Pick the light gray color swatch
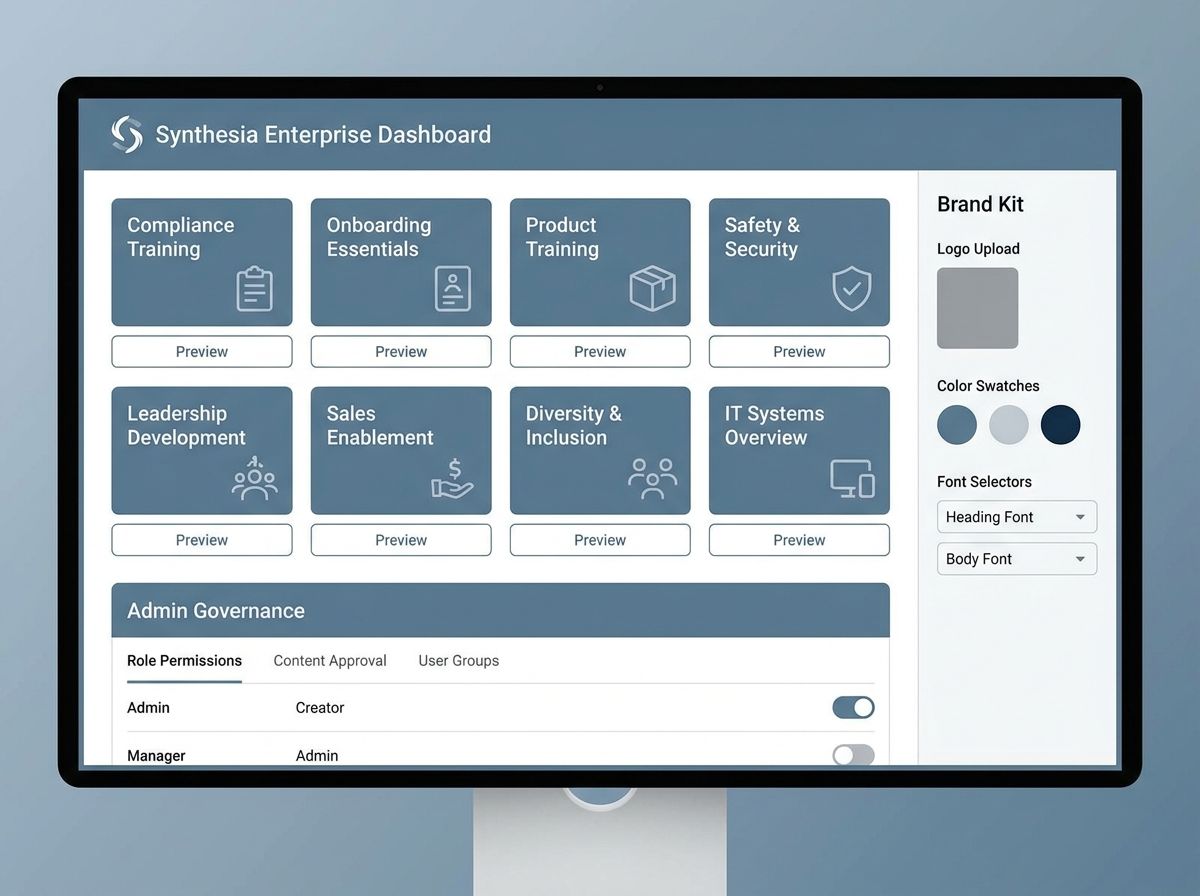 [1009, 425]
